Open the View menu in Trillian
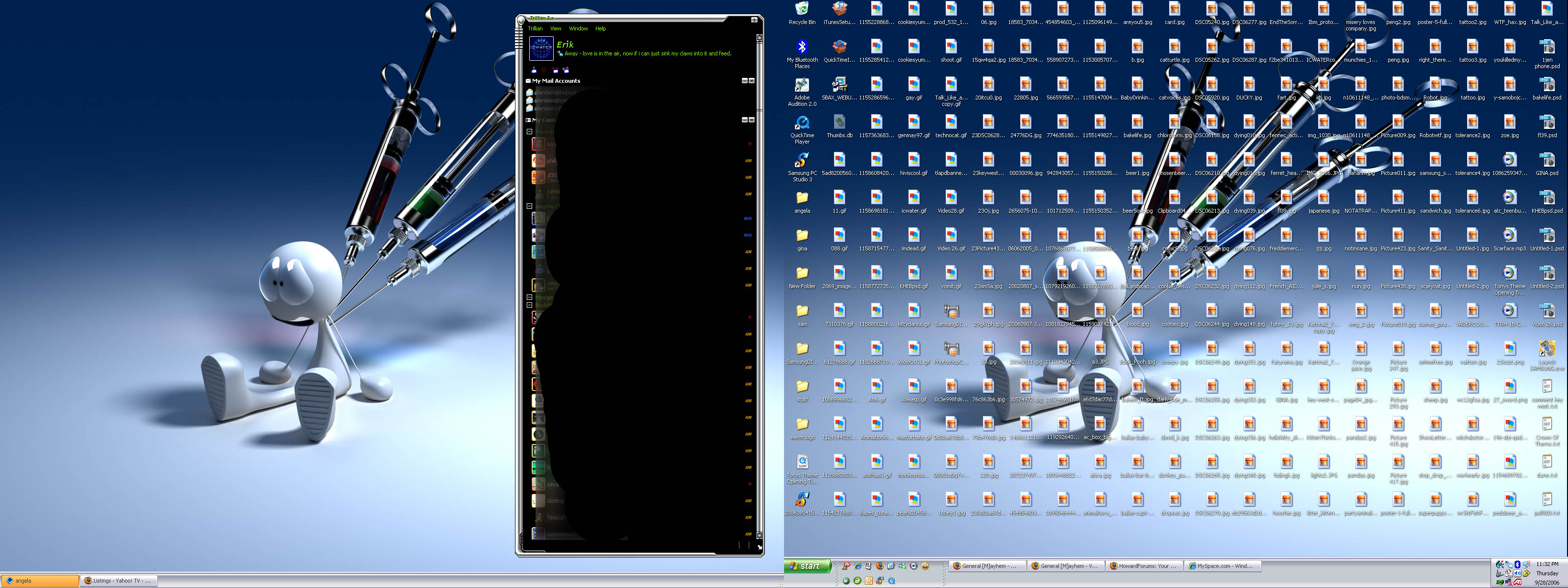This screenshot has height=588, width=1568. click(556, 28)
